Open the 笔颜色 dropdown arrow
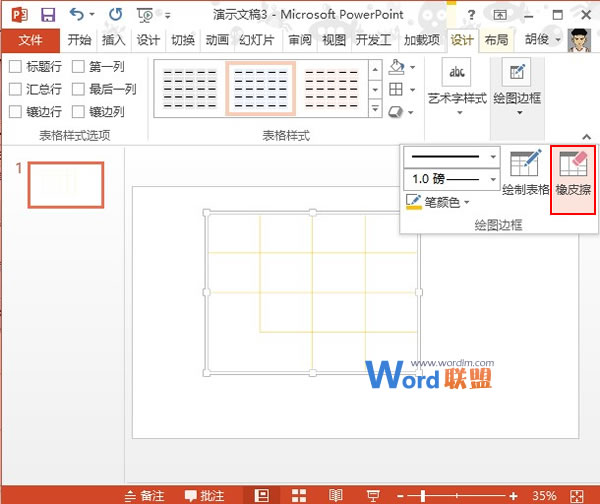Screen dimensions: 600x504 click(467, 202)
